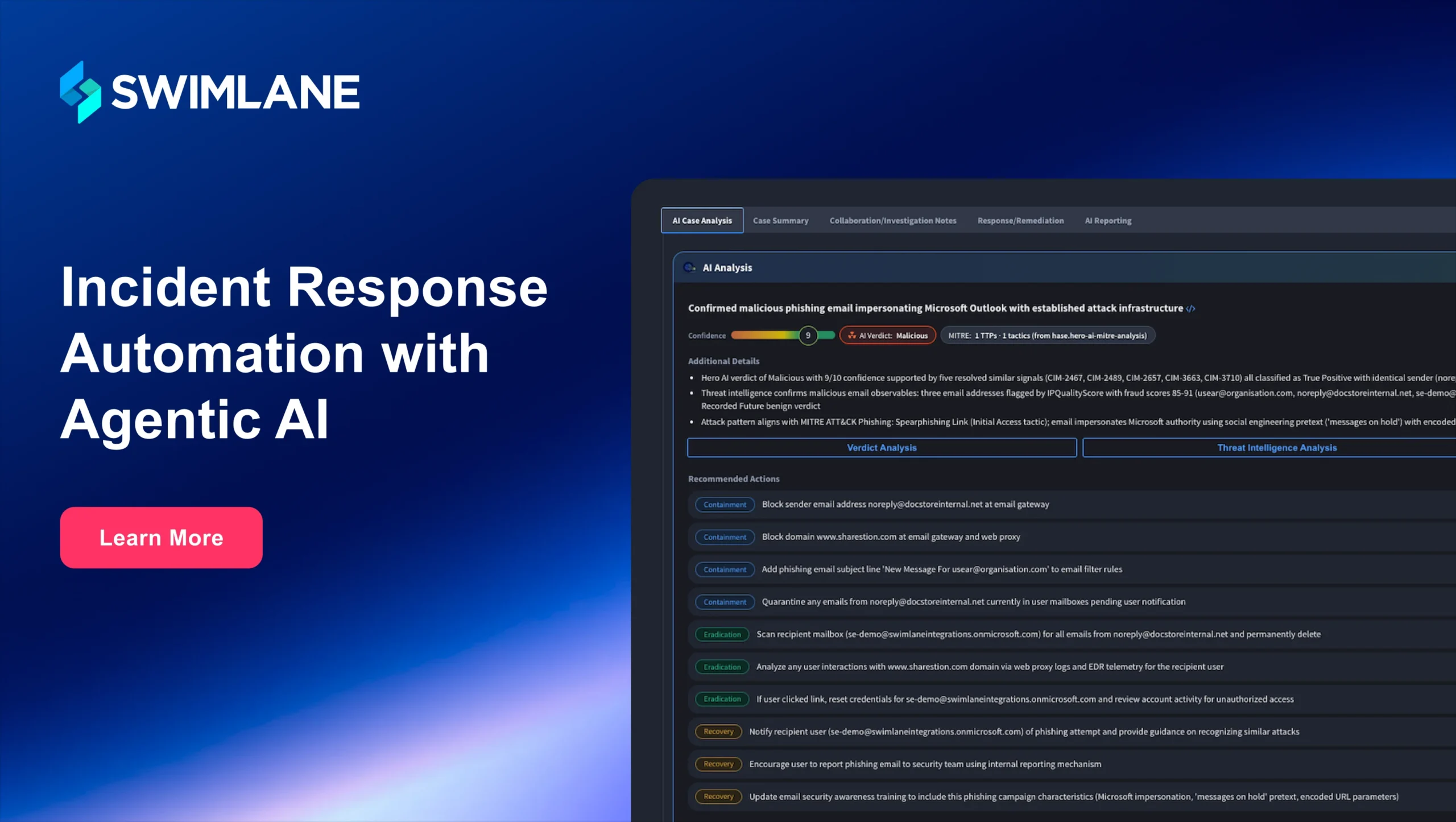The image size is (1456, 822).
Task: Click Containment tag for block sender action
Action: click(725, 505)
